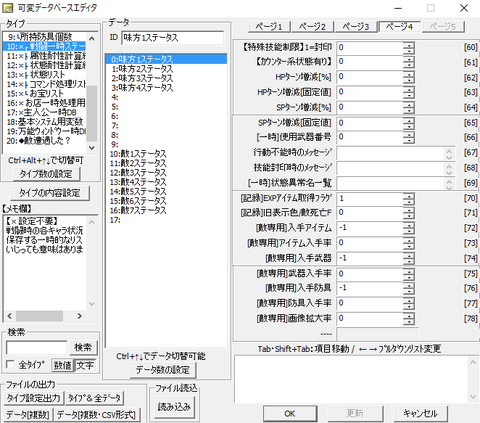Click the OK button
This screenshot has height=423, width=480.
coord(290,414)
